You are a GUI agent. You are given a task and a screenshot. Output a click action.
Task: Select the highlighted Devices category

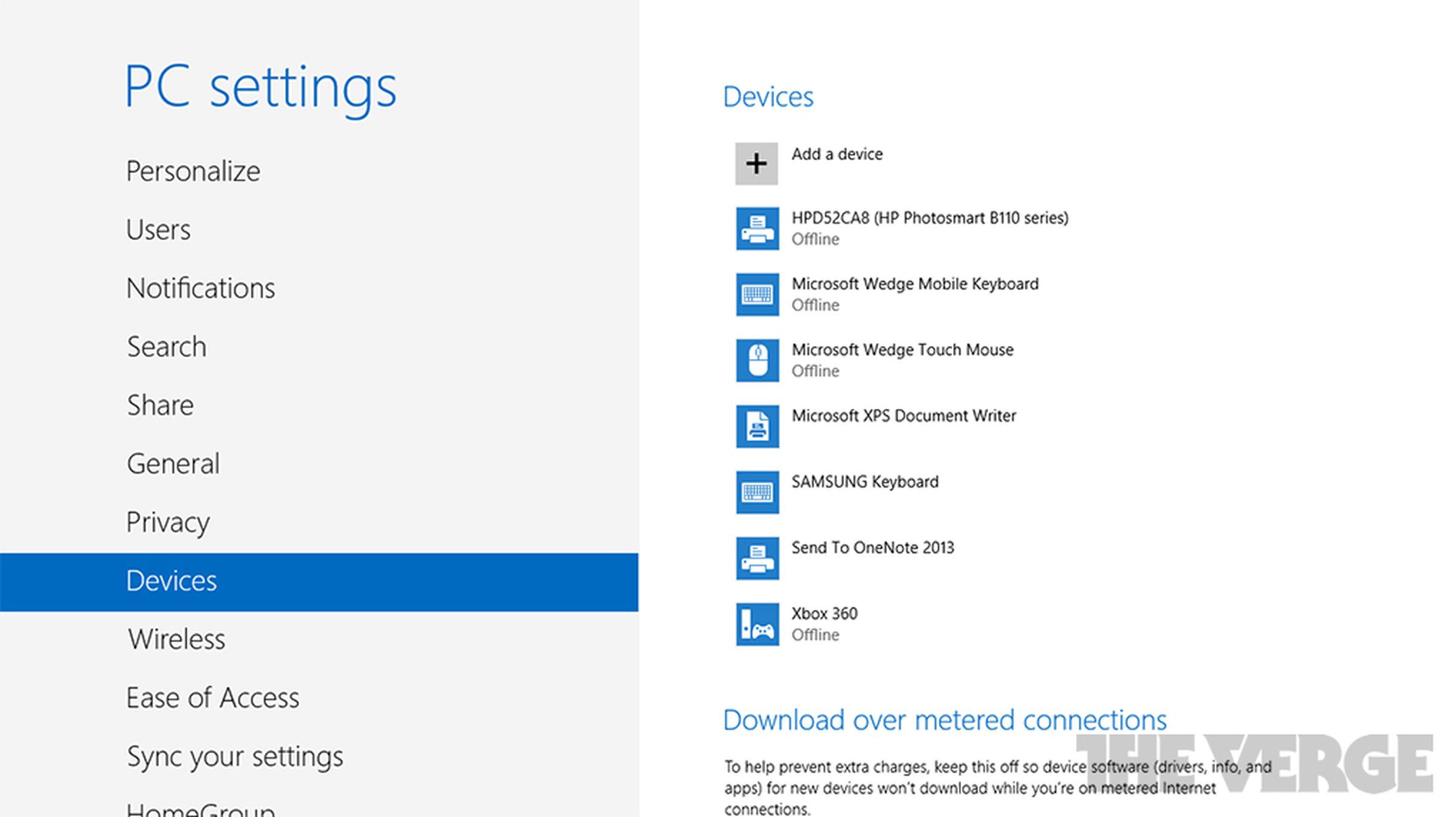coord(319,582)
